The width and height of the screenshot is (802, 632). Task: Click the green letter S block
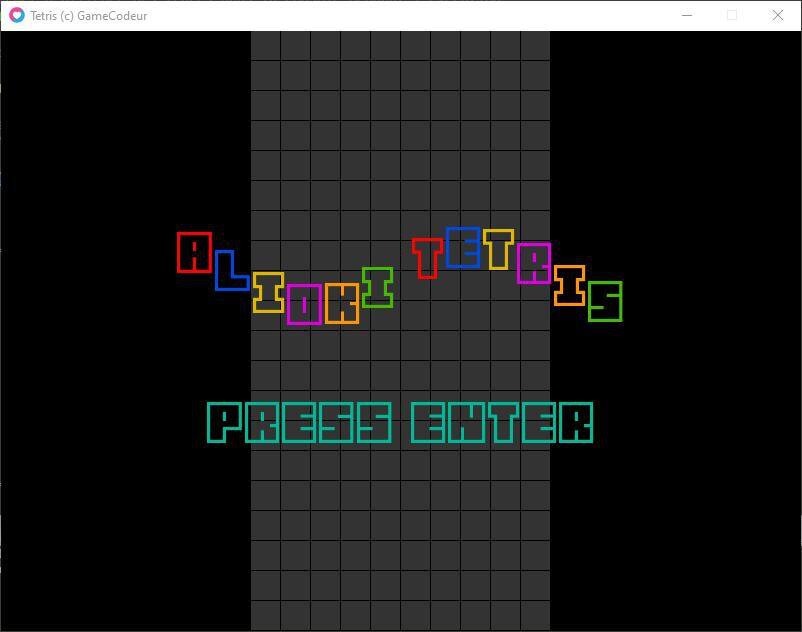[605, 301]
